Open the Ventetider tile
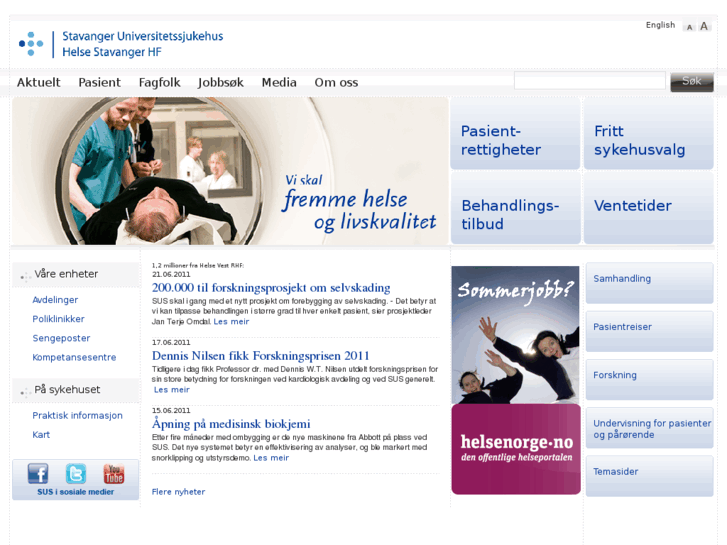 coord(649,208)
